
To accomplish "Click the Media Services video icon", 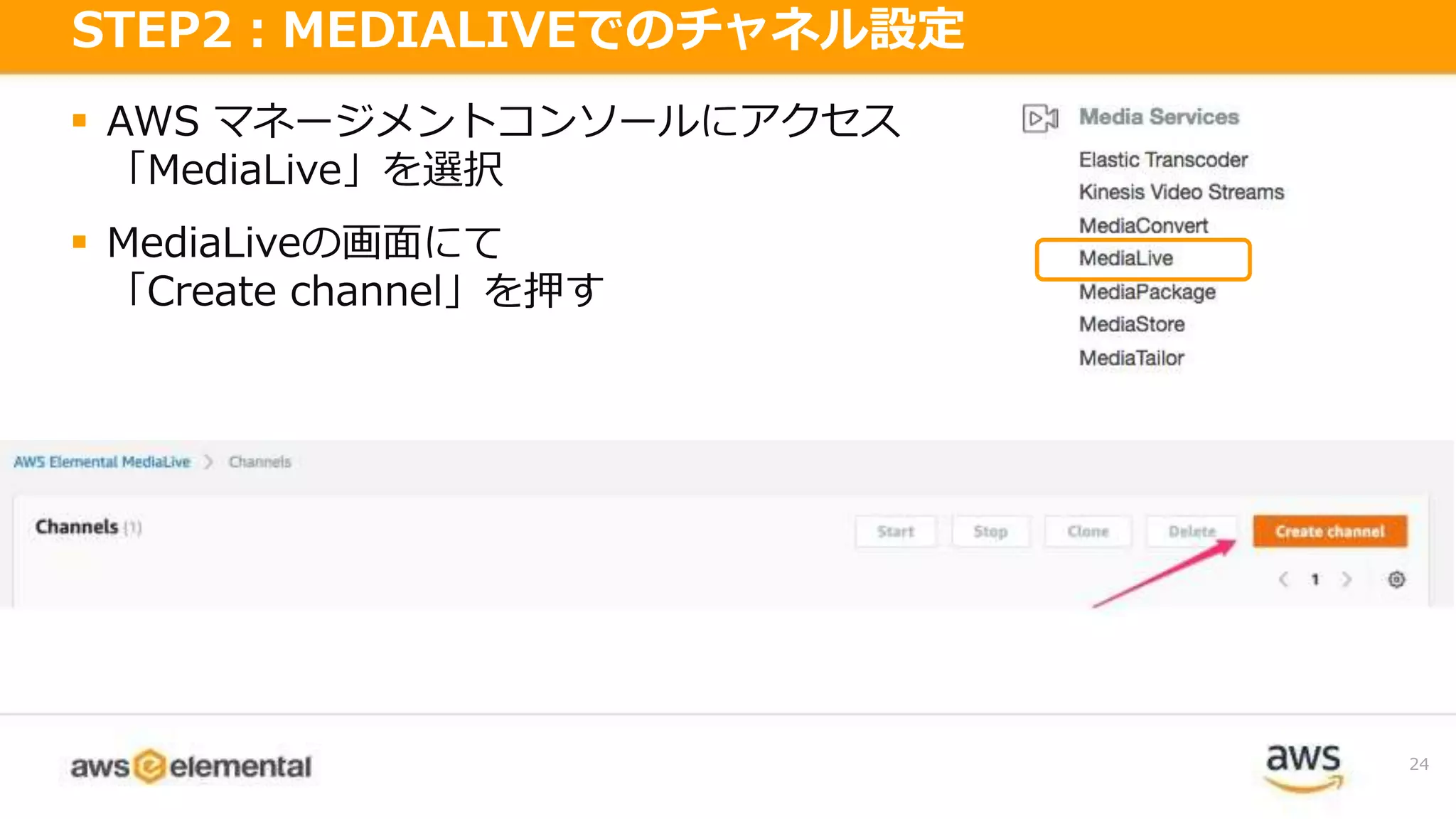I will 1040,118.
